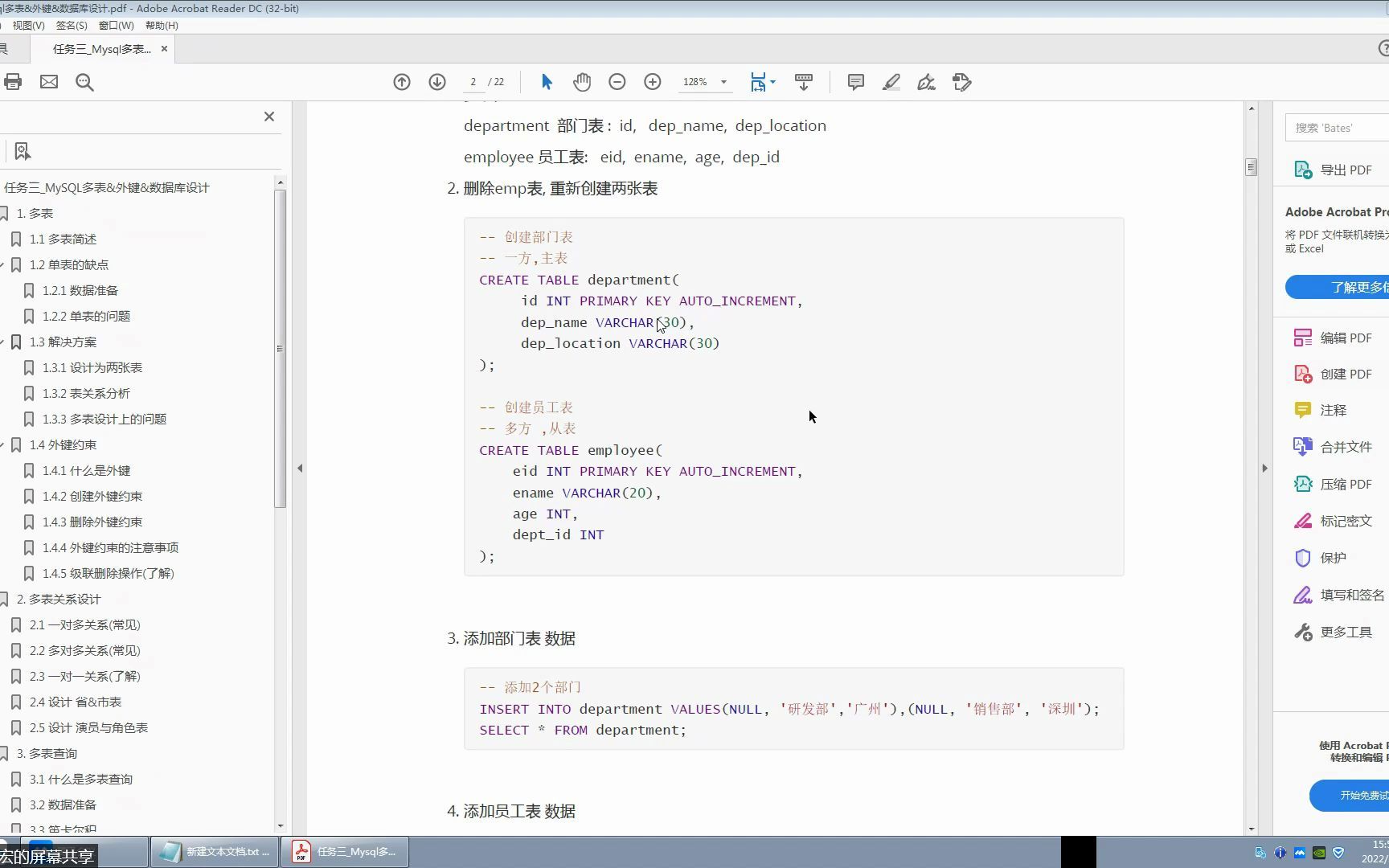Go to the next page arrow
Screen dimensions: 1389x868
[x=437, y=82]
